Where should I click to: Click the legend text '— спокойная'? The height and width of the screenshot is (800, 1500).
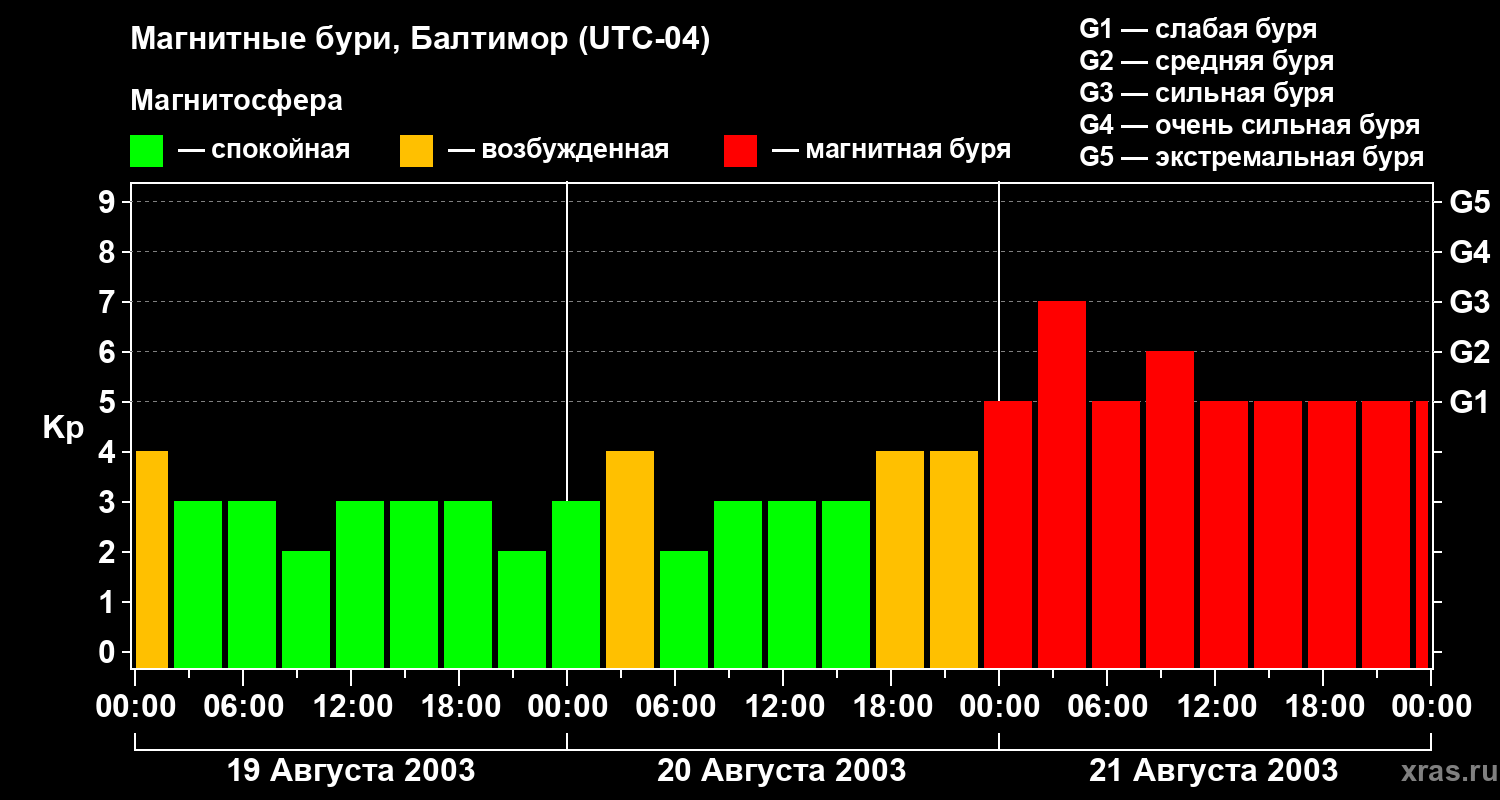click(263, 150)
